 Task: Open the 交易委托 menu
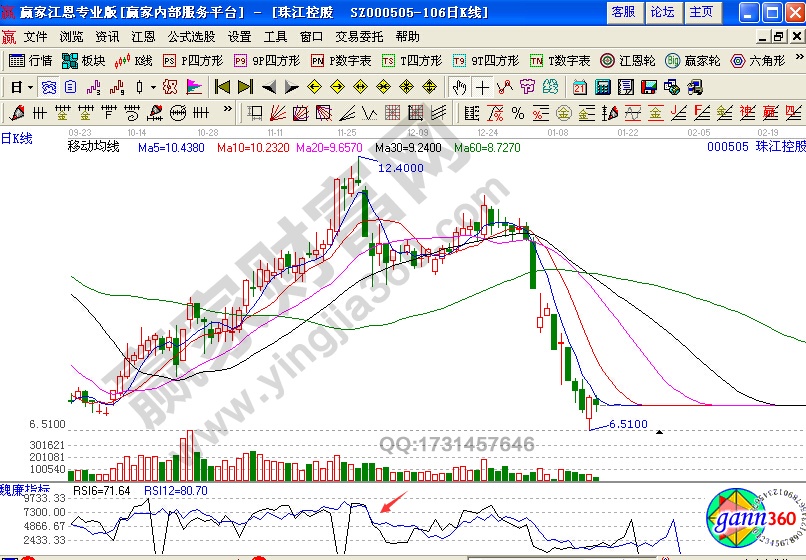[359, 37]
